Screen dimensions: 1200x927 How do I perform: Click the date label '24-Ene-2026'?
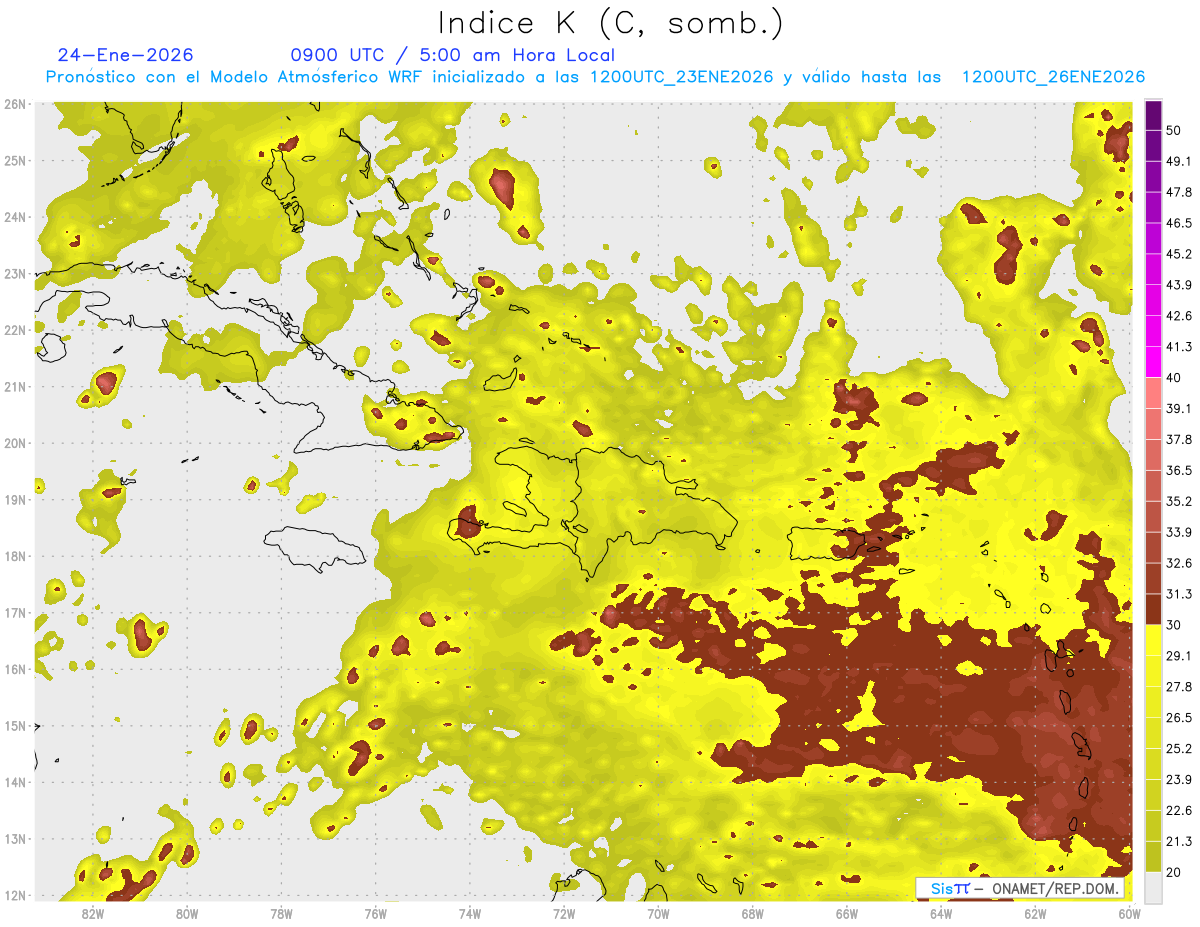[x=126, y=55]
